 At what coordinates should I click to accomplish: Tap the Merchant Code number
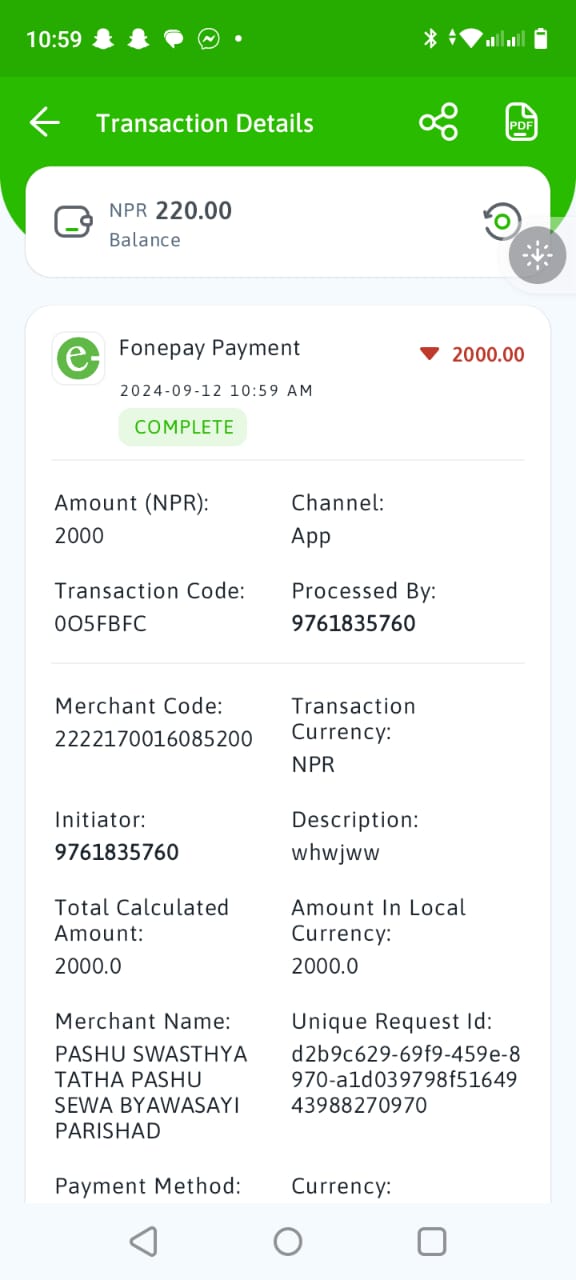coord(154,739)
